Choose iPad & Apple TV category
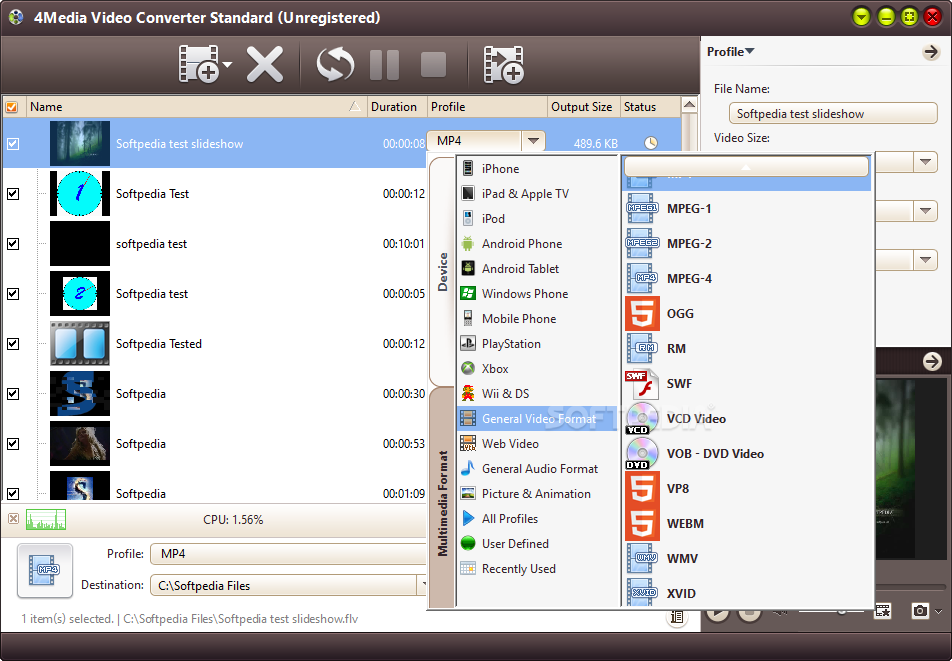Viewport: 952px width, 661px height. point(537,194)
